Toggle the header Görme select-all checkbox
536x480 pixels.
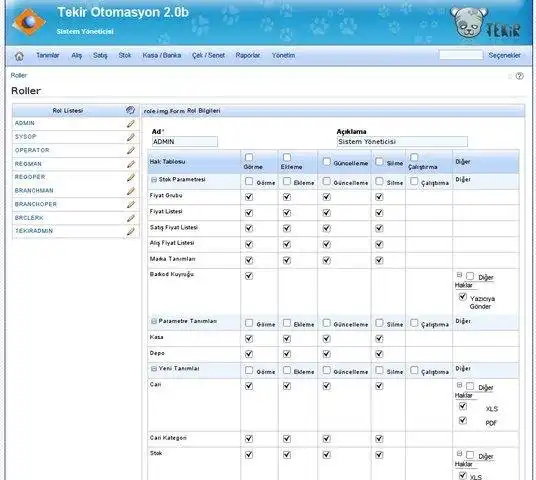tap(249, 157)
